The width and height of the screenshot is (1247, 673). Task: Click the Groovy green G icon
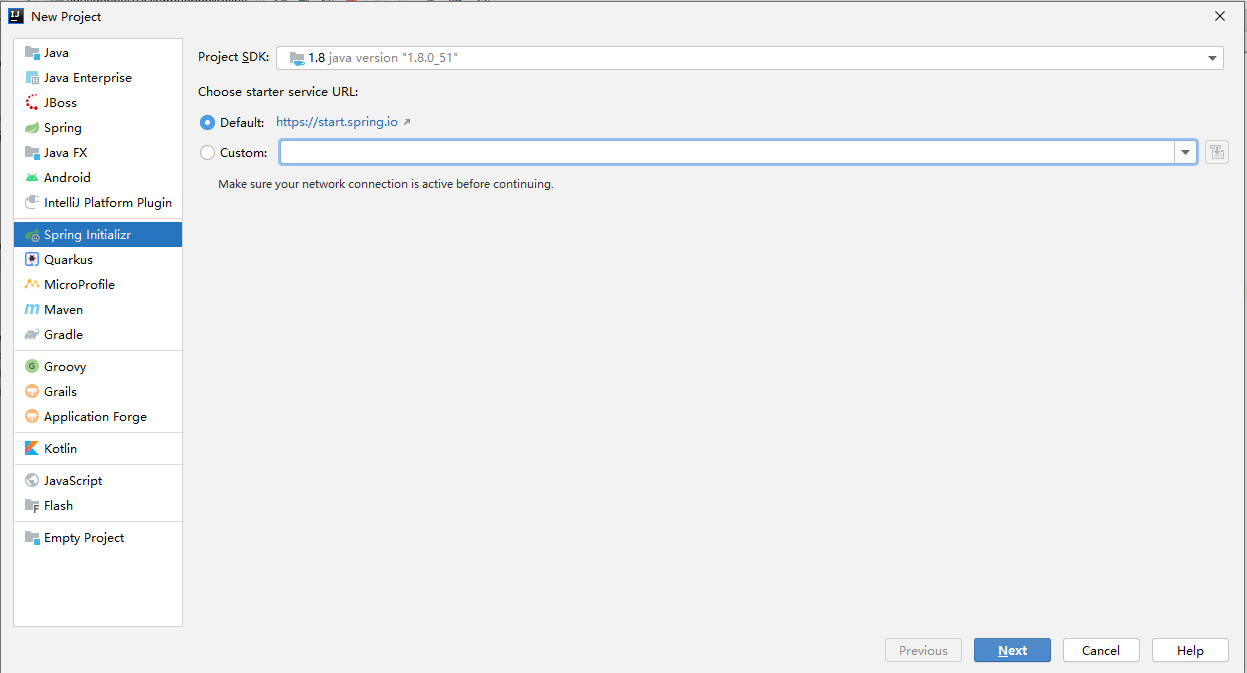tap(32, 367)
